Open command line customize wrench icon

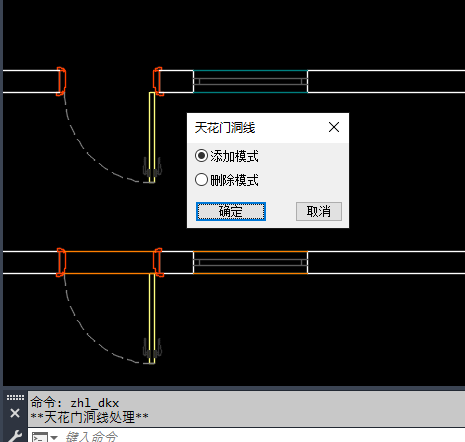[x=15, y=435]
